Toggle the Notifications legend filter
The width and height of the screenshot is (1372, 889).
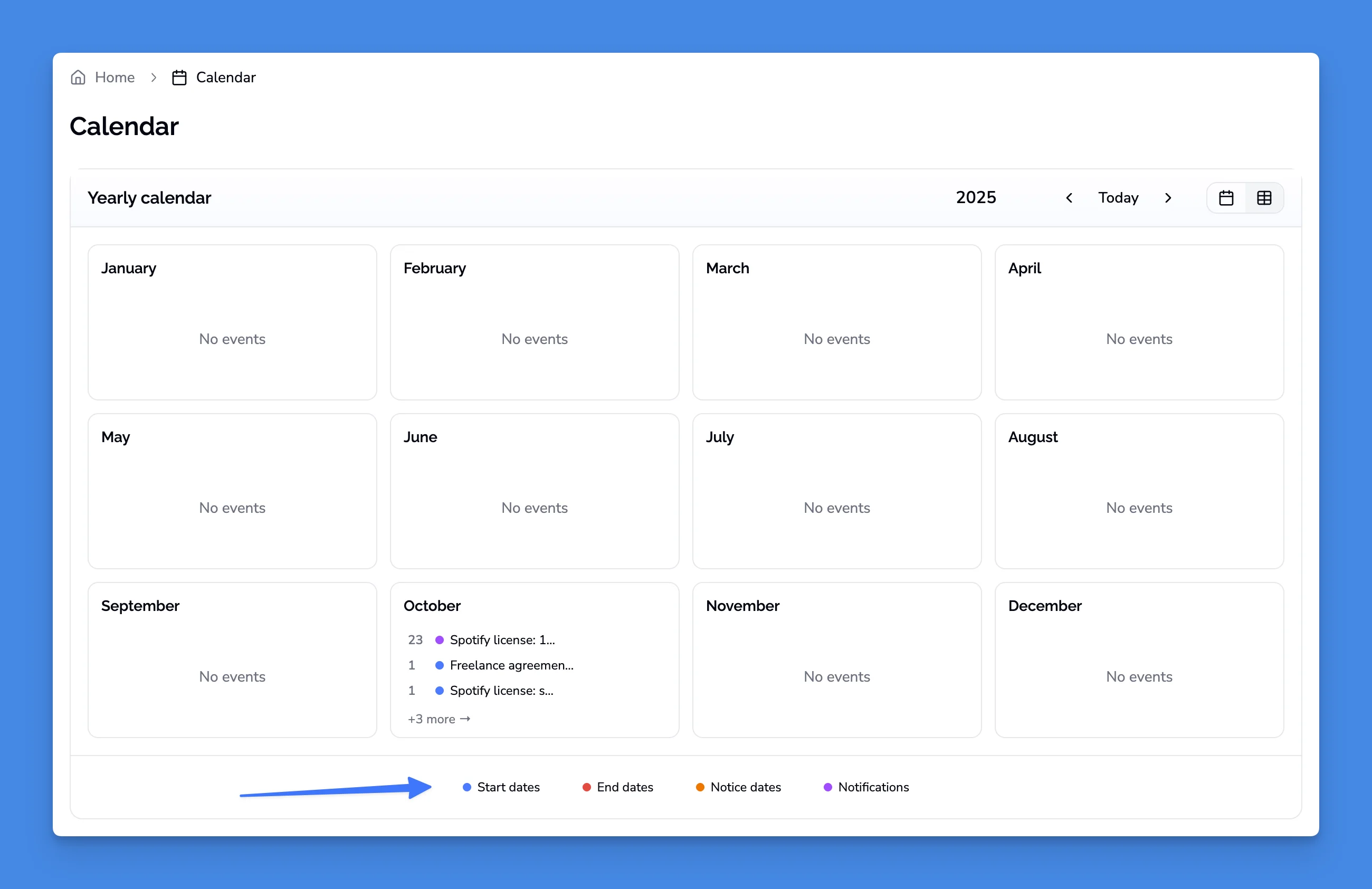click(873, 787)
